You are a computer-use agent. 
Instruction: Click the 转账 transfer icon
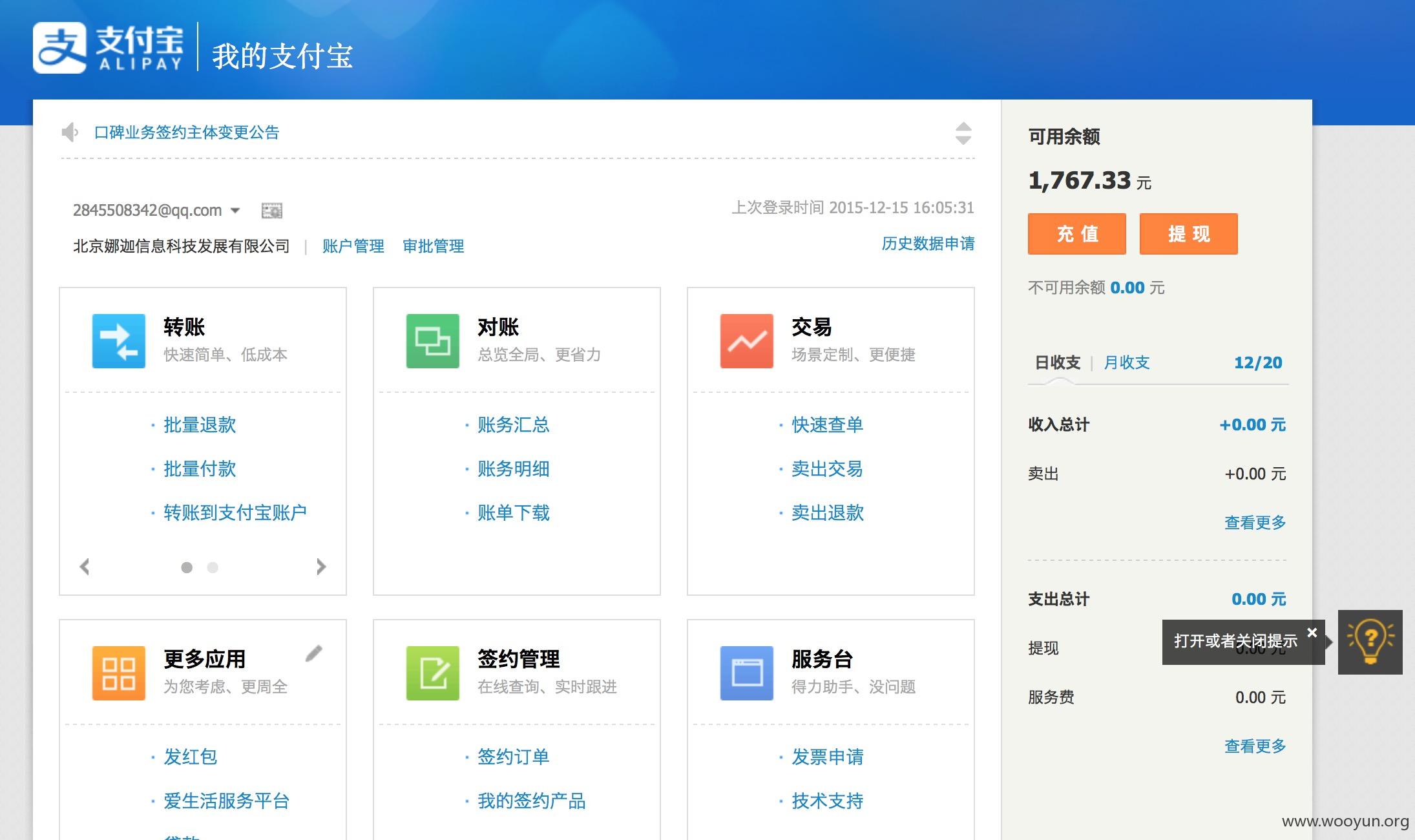click(118, 341)
